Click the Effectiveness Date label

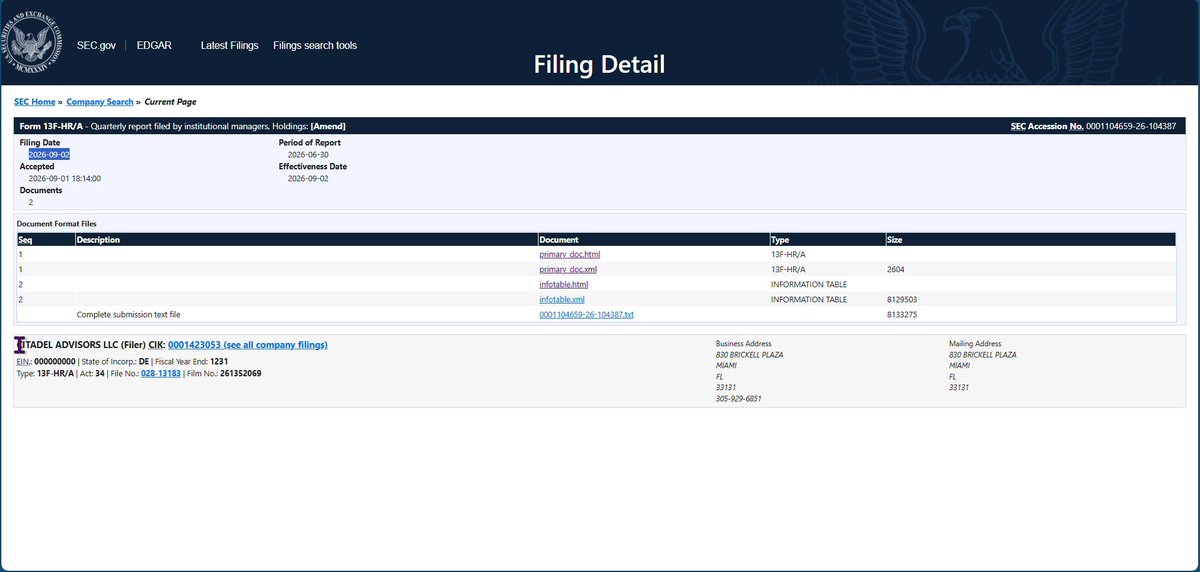point(313,167)
